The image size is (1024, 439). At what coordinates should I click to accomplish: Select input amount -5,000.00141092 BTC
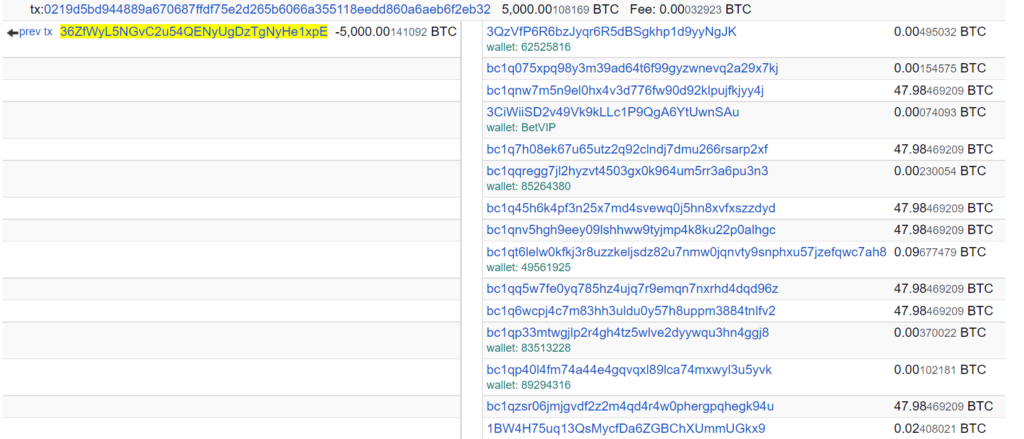coord(396,32)
